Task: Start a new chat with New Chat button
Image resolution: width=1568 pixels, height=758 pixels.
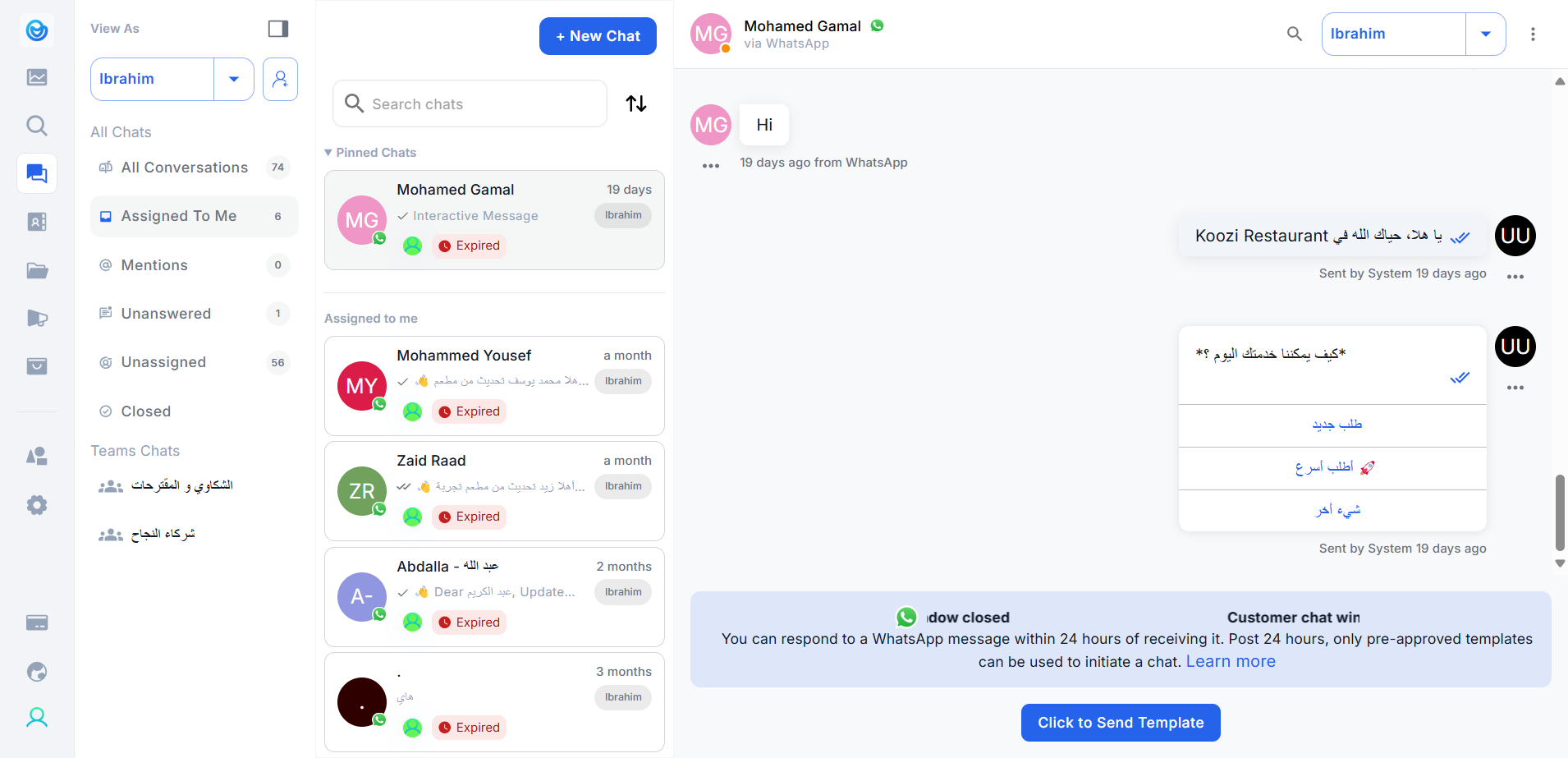Action: [x=598, y=36]
